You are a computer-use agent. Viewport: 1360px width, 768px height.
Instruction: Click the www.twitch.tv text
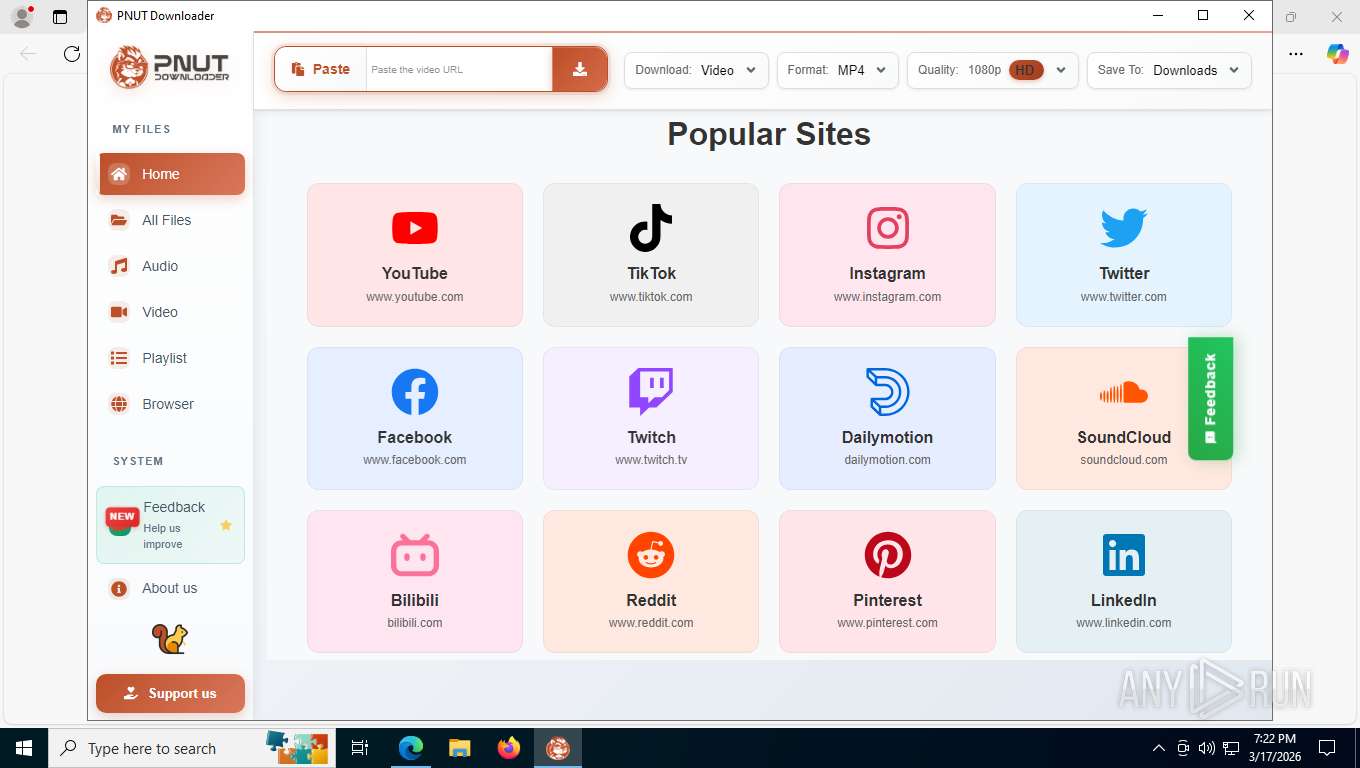651,460
